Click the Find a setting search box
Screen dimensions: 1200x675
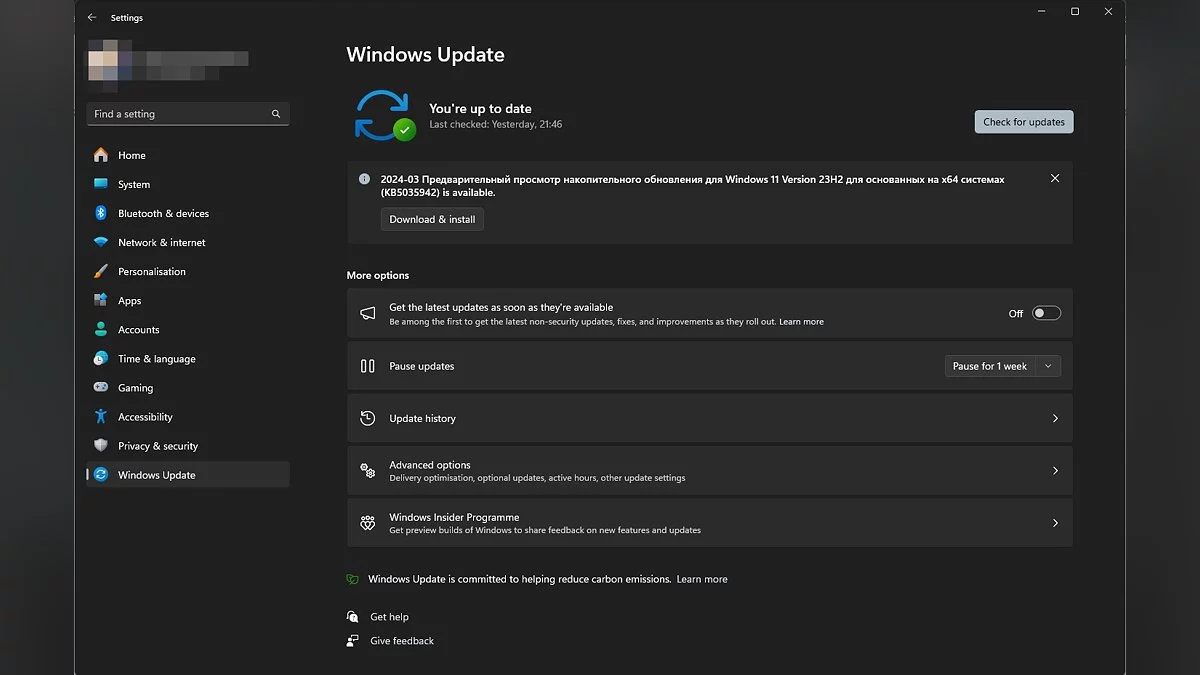tap(178, 114)
